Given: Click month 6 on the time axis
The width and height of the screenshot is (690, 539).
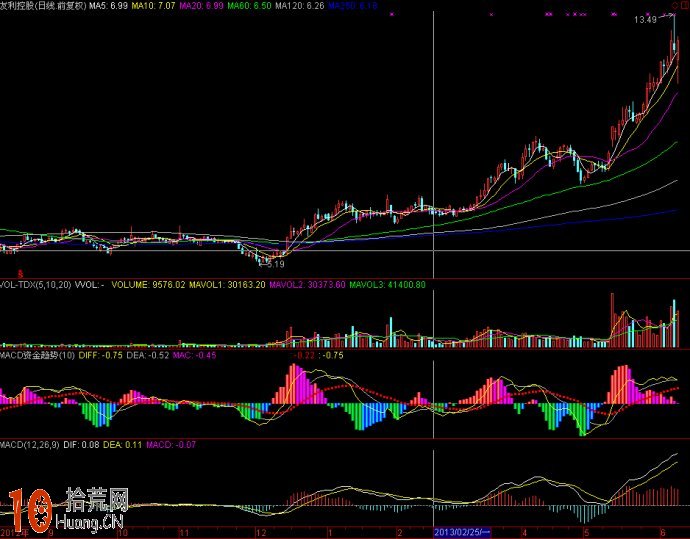Looking at the screenshot, I should 663,533.
